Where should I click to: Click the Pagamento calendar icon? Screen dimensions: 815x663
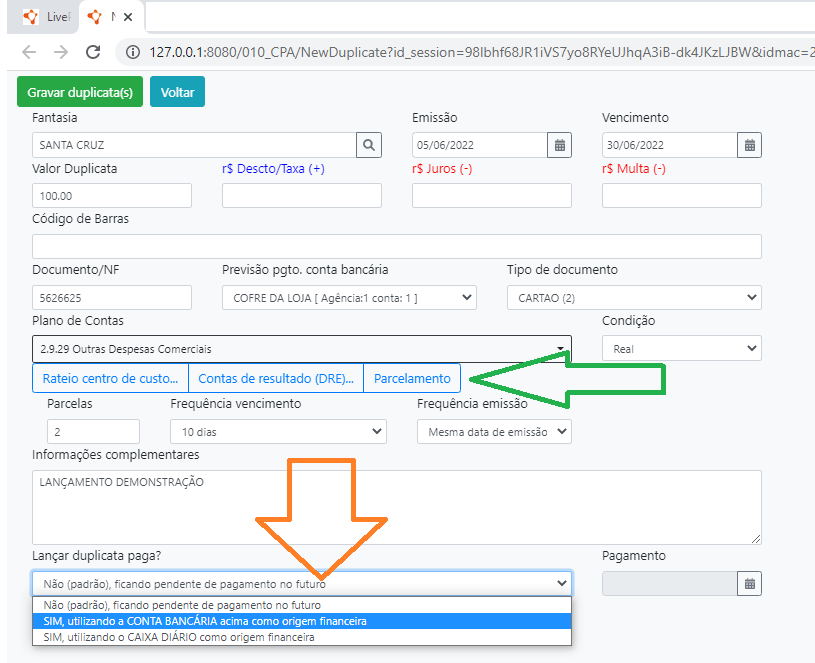(750, 584)
